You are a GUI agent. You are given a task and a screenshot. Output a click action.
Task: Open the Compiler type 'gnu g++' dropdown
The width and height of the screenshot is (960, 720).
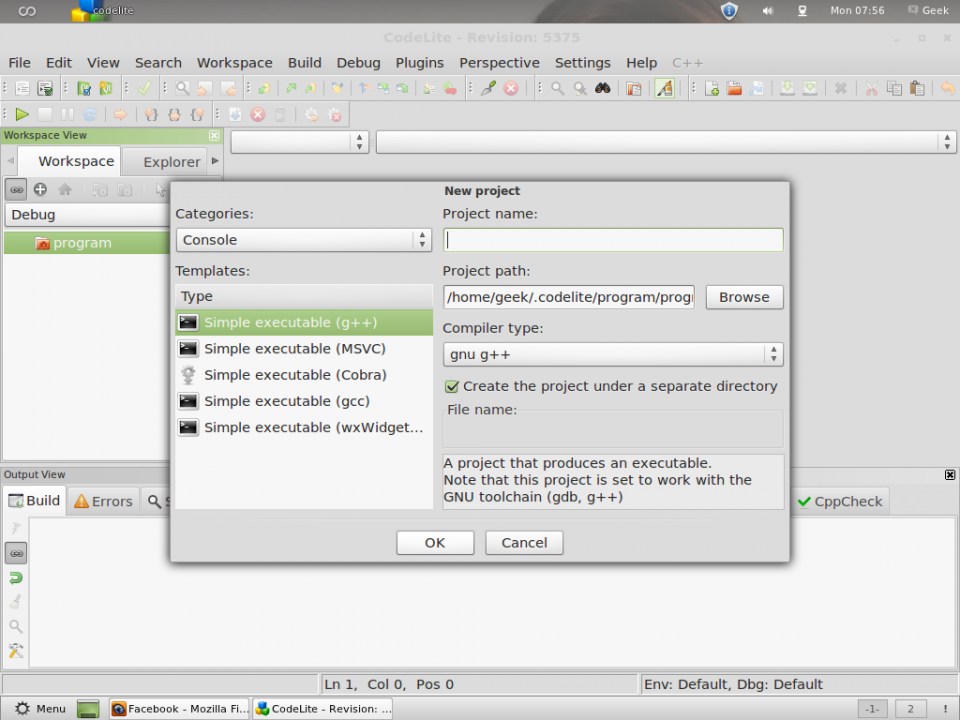(613, 354)
